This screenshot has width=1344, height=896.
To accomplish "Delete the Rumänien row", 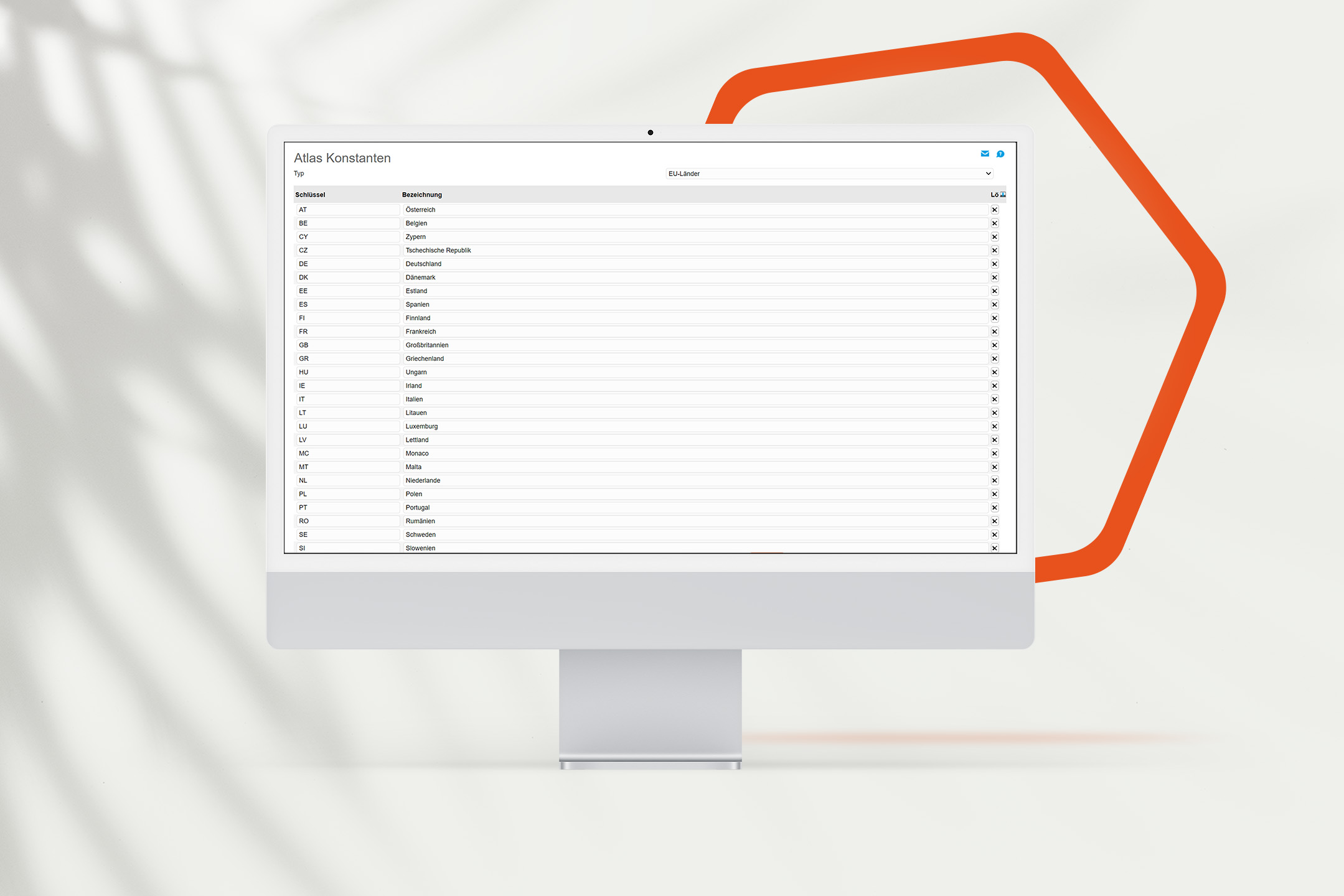I will (x=995, y=521).
